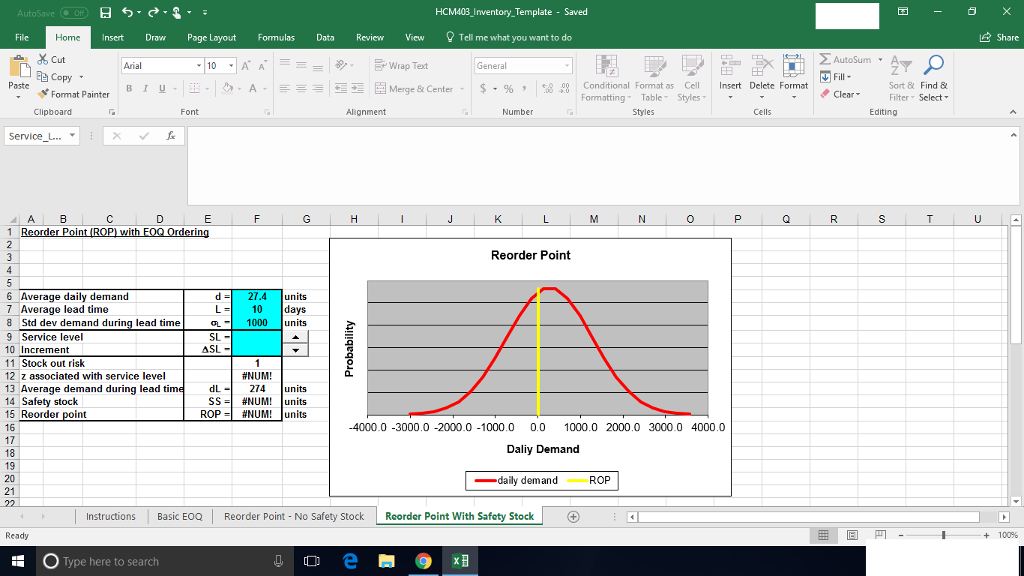Click the Find & Select magnifier icon
1024x576 pixels.
tap(933, 66)
